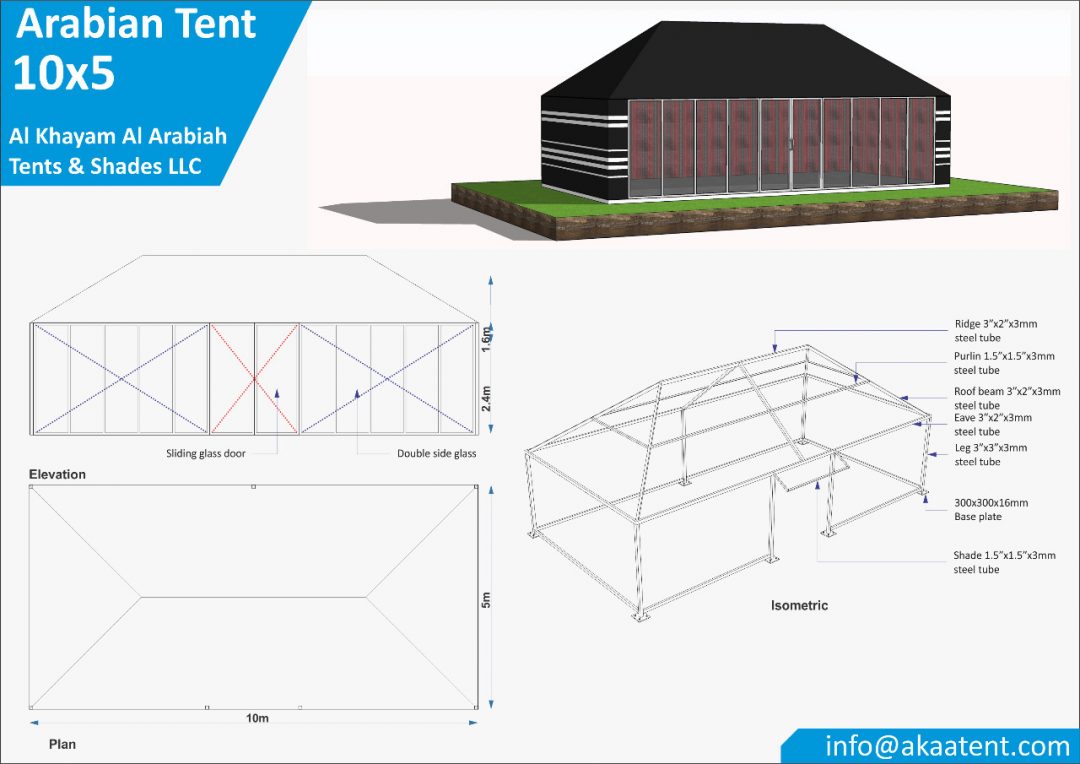
Task: Click the Al Khayam Al Arabiah company name
Action: [x=118, y=137]
